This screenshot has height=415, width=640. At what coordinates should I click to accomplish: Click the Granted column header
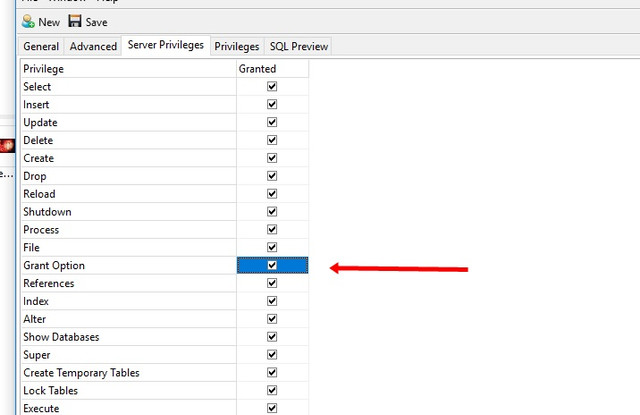272,69
